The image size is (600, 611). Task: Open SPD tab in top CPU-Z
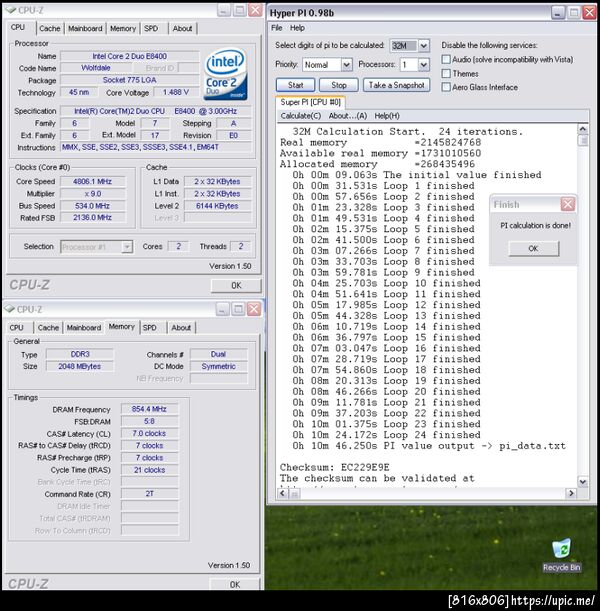click(151, 28)
